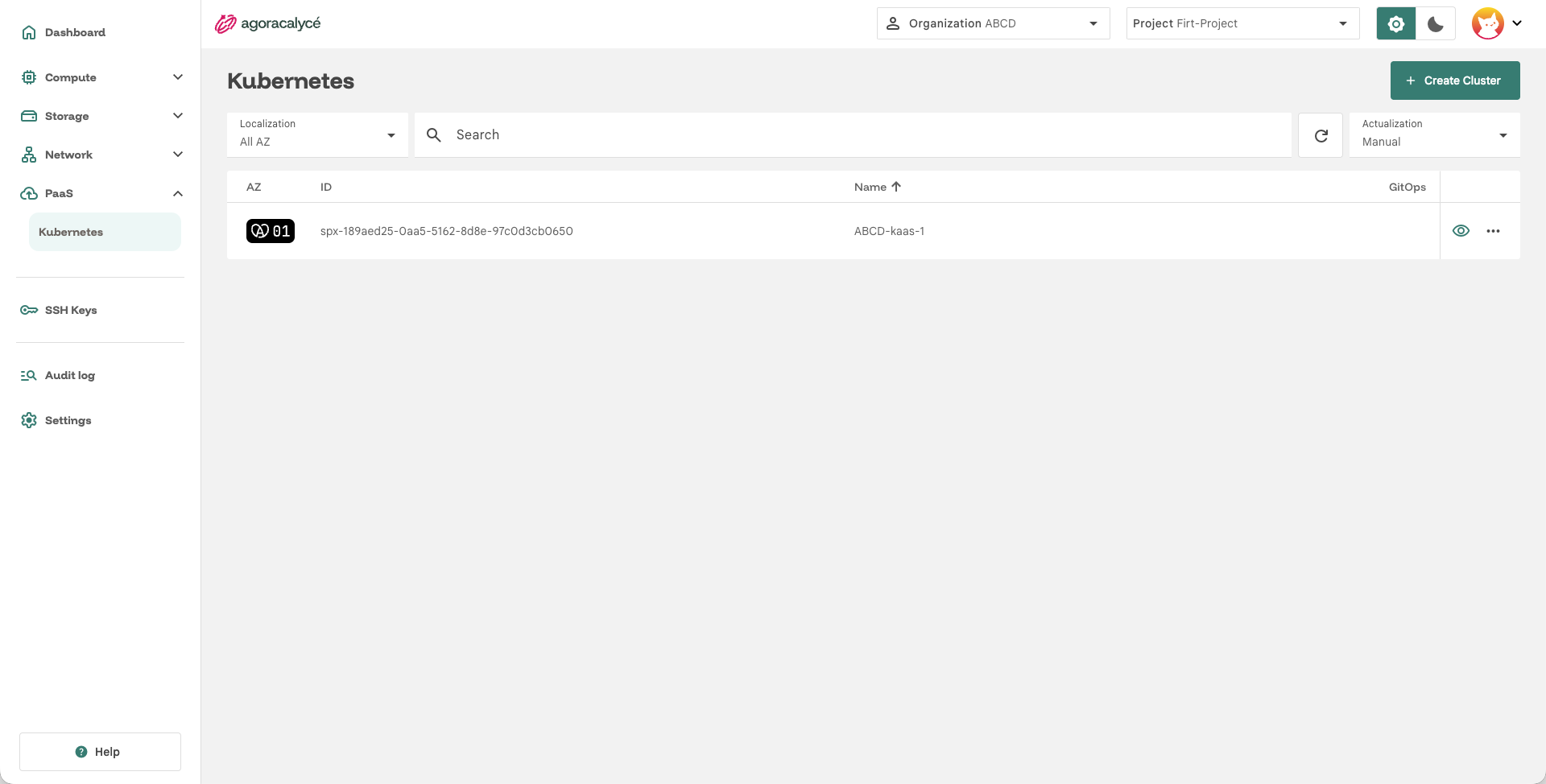1546x784 pixels.
Task: Click the ABCD-kaas-1 cluster name
Action: pos(889,231)
